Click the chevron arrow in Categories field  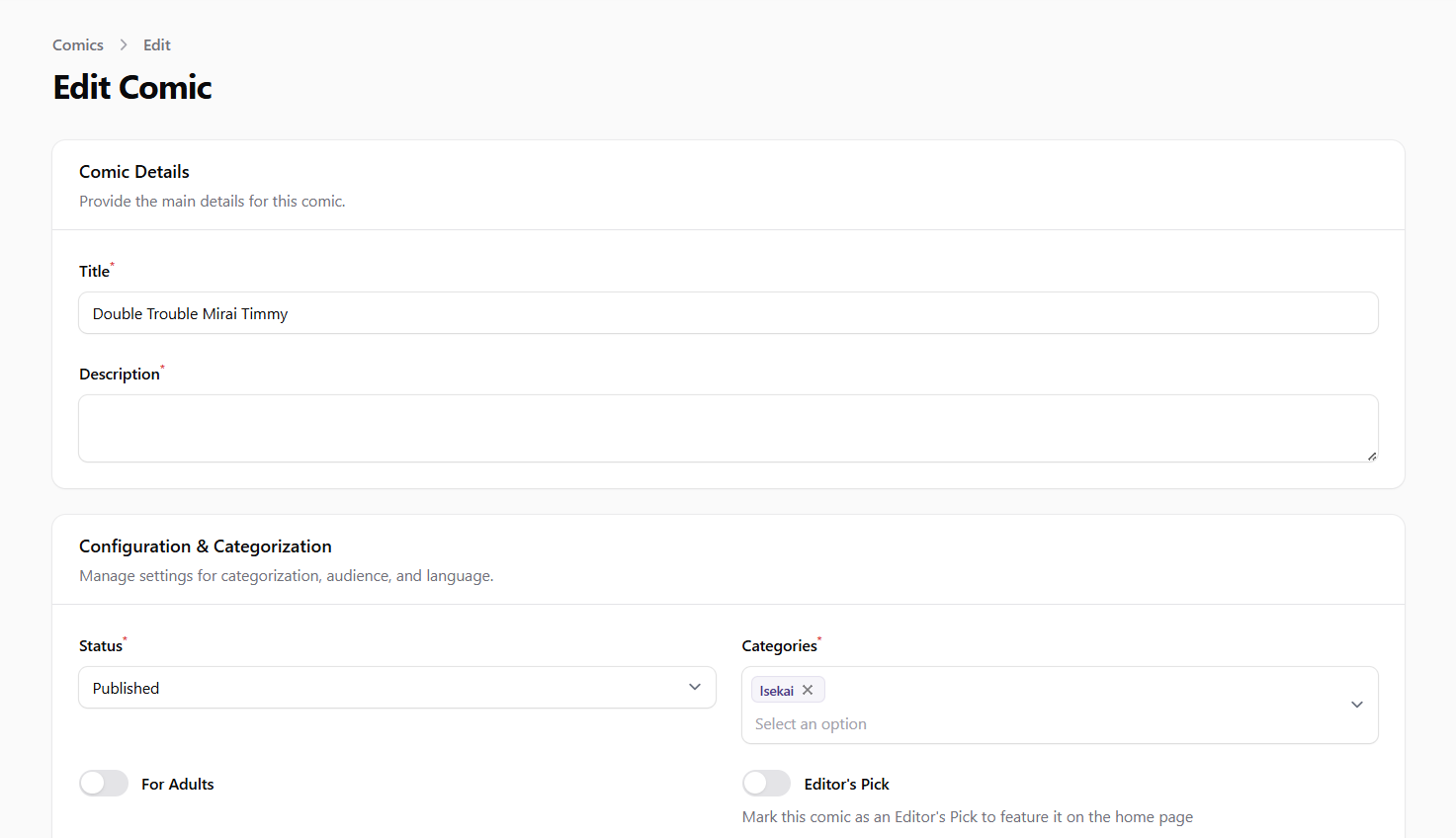click(x=1356, y=705)
